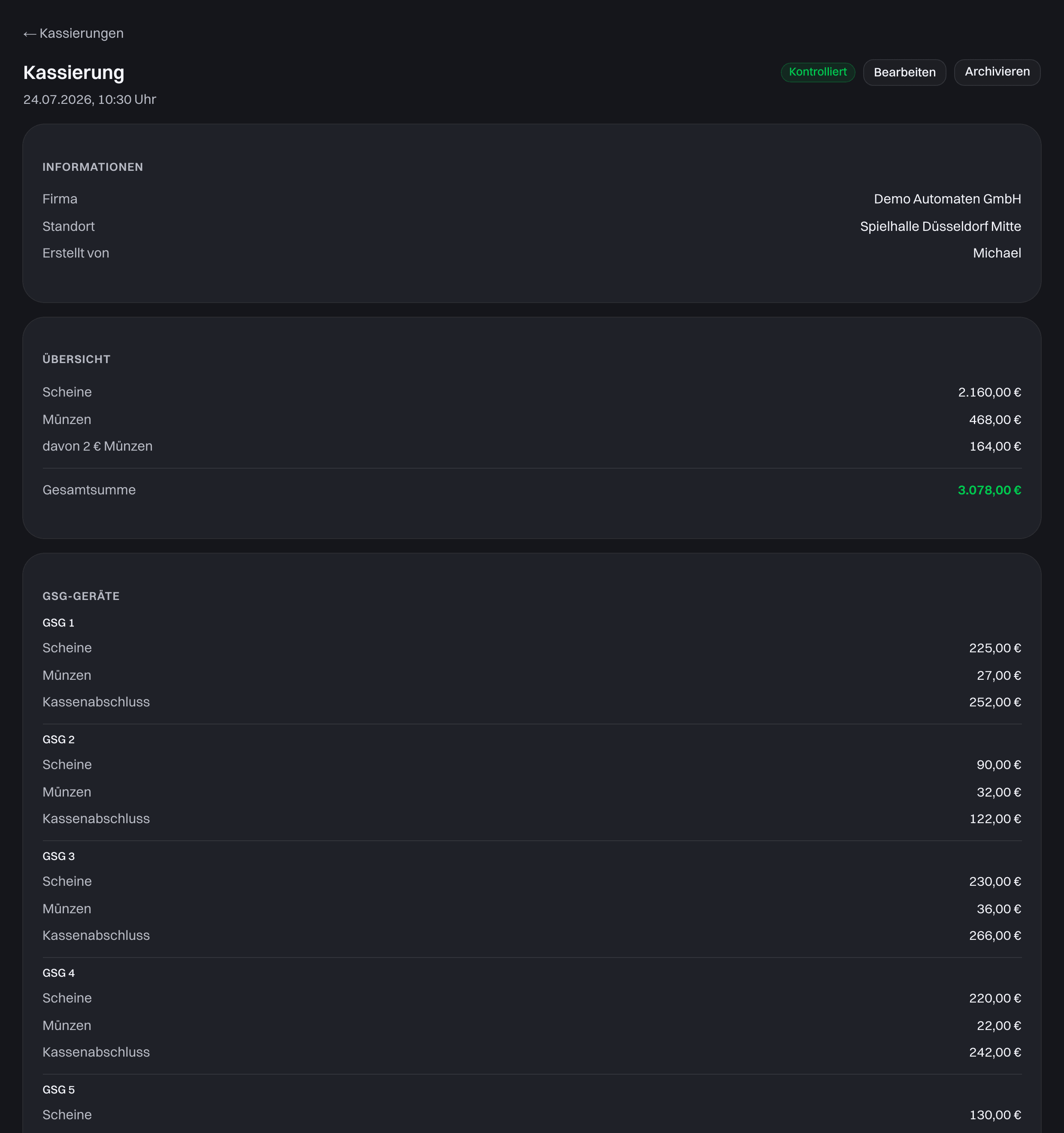Click the ÜBERSICHT section title
The width and height of the screenshot is (1064, 1133).
click(76, 359)
